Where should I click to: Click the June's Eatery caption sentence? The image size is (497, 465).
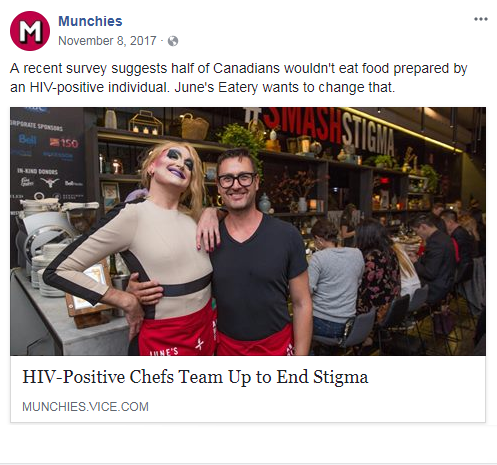[285, 87]
